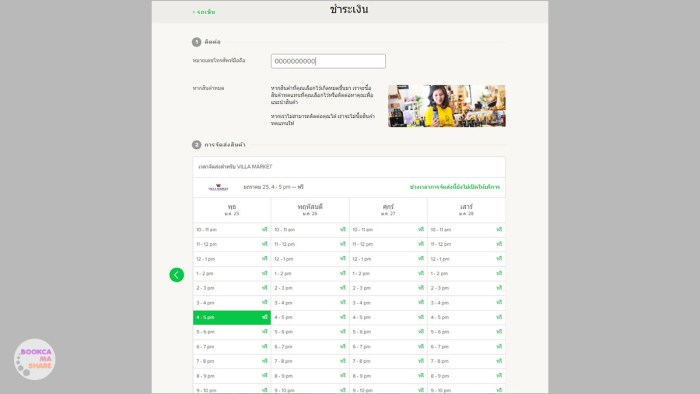The height and width of the screenshot is (394, 700).
Task: Click the green delivery-slot notice link on right
Action: [x=454, y=187]
